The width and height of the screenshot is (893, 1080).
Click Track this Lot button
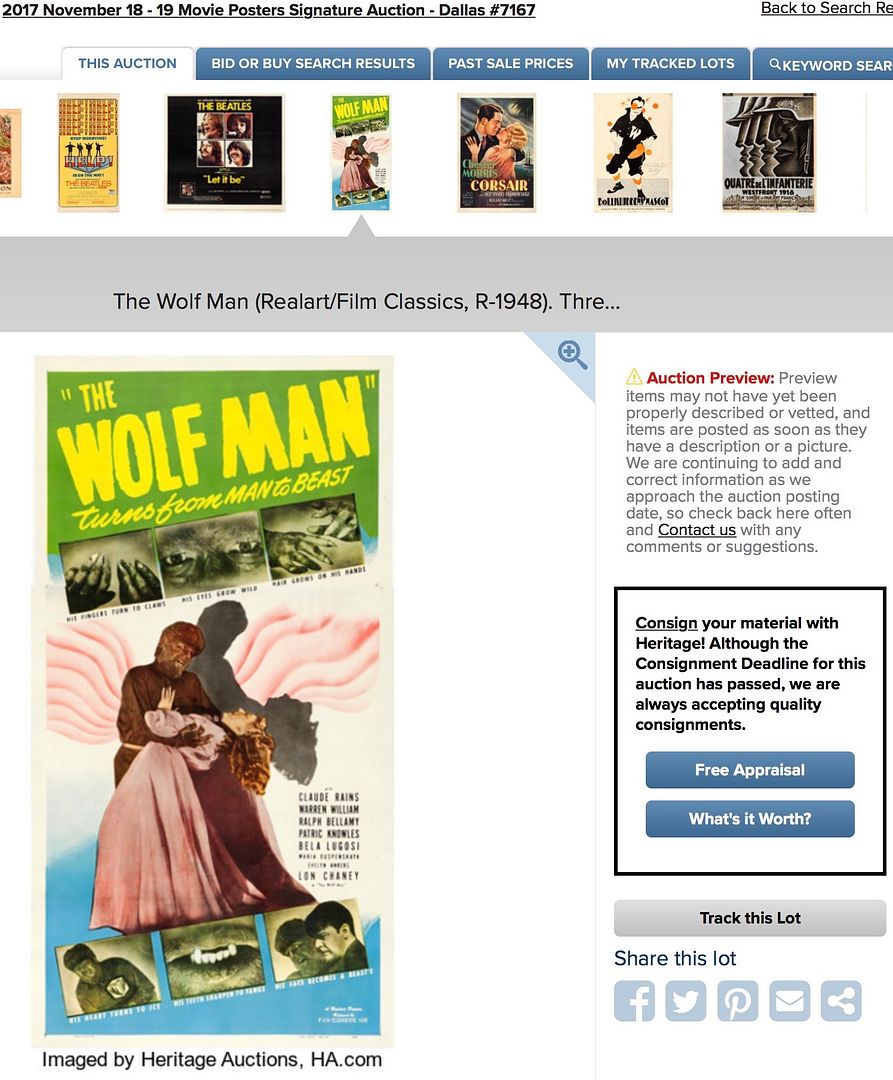[750, 918]
